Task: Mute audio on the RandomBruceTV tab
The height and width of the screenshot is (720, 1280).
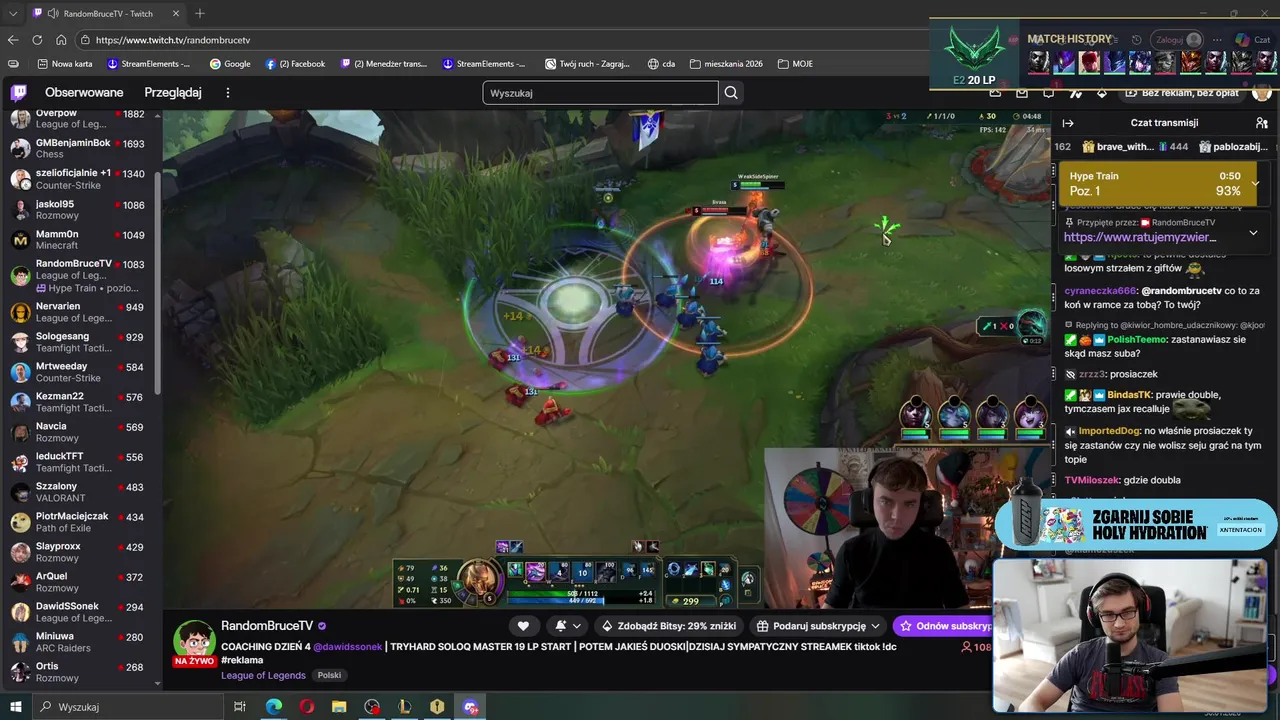Action: click(51, 14)
